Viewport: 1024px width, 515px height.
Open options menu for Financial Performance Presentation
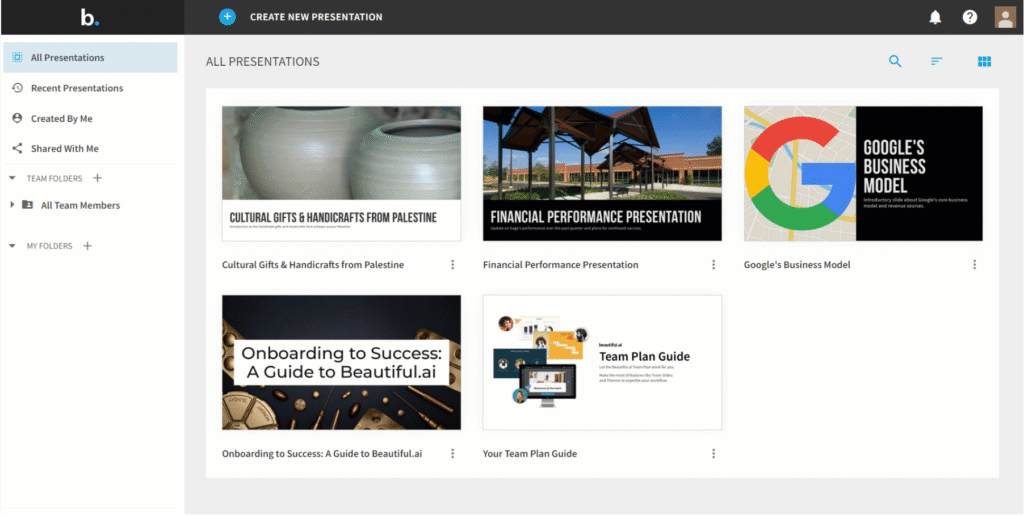[713, 265]
